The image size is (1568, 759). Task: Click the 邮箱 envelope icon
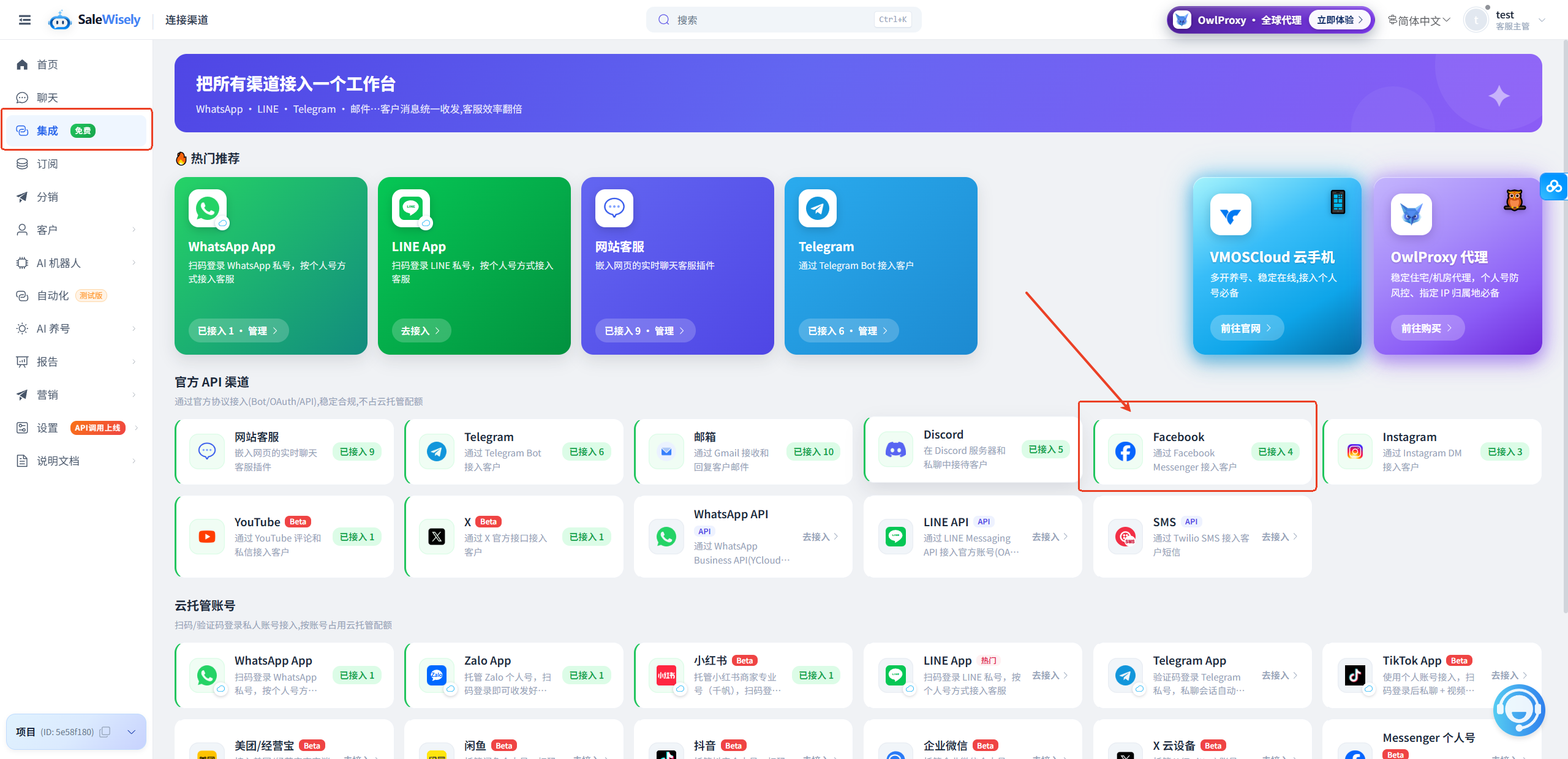[666, 452]
